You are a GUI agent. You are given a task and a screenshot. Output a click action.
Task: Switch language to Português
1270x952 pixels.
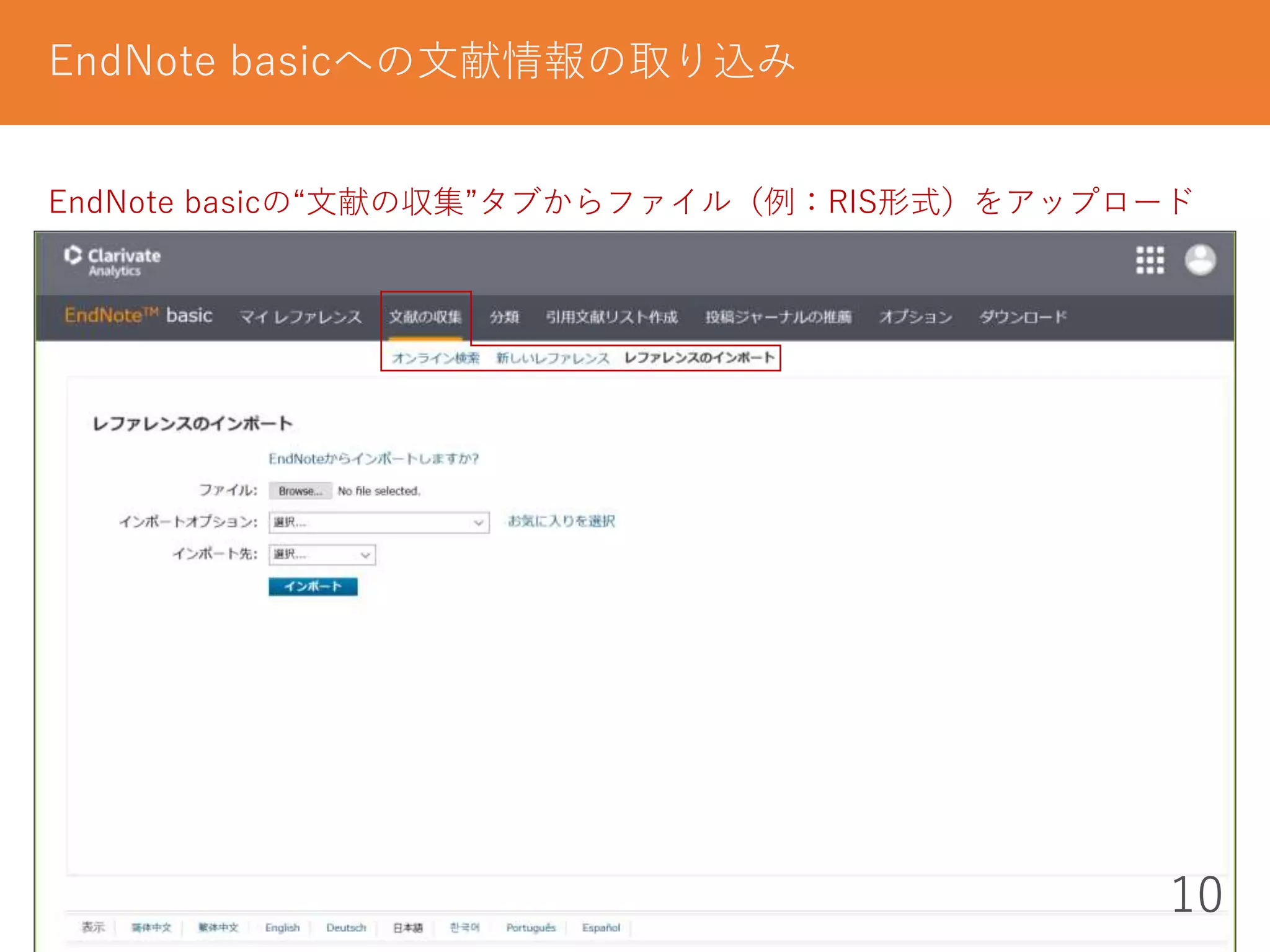[x=531, y=928]
